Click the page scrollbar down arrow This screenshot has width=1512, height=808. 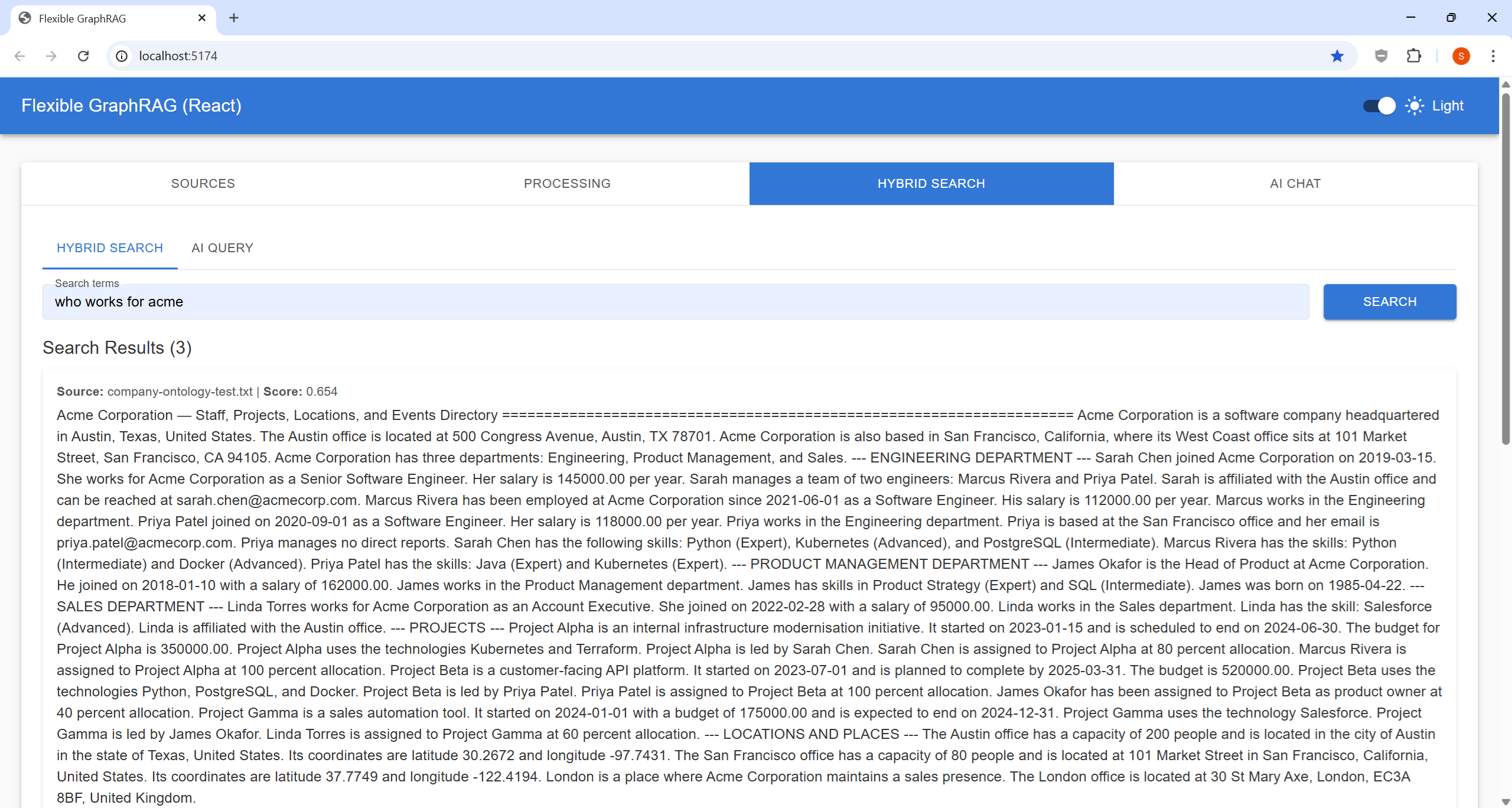point(1506,802)
